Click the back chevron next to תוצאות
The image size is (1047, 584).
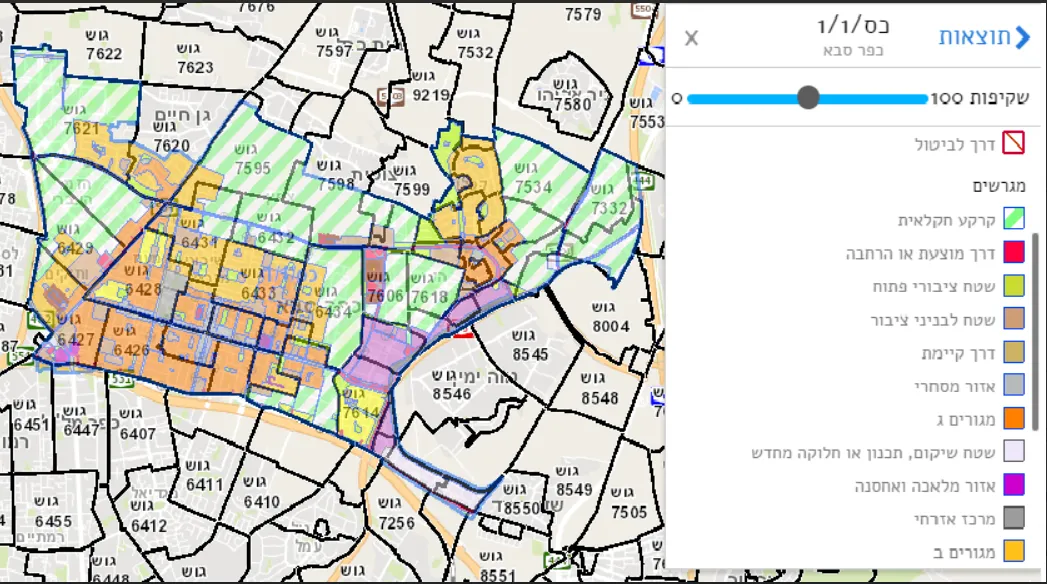tap(1022, 38)
